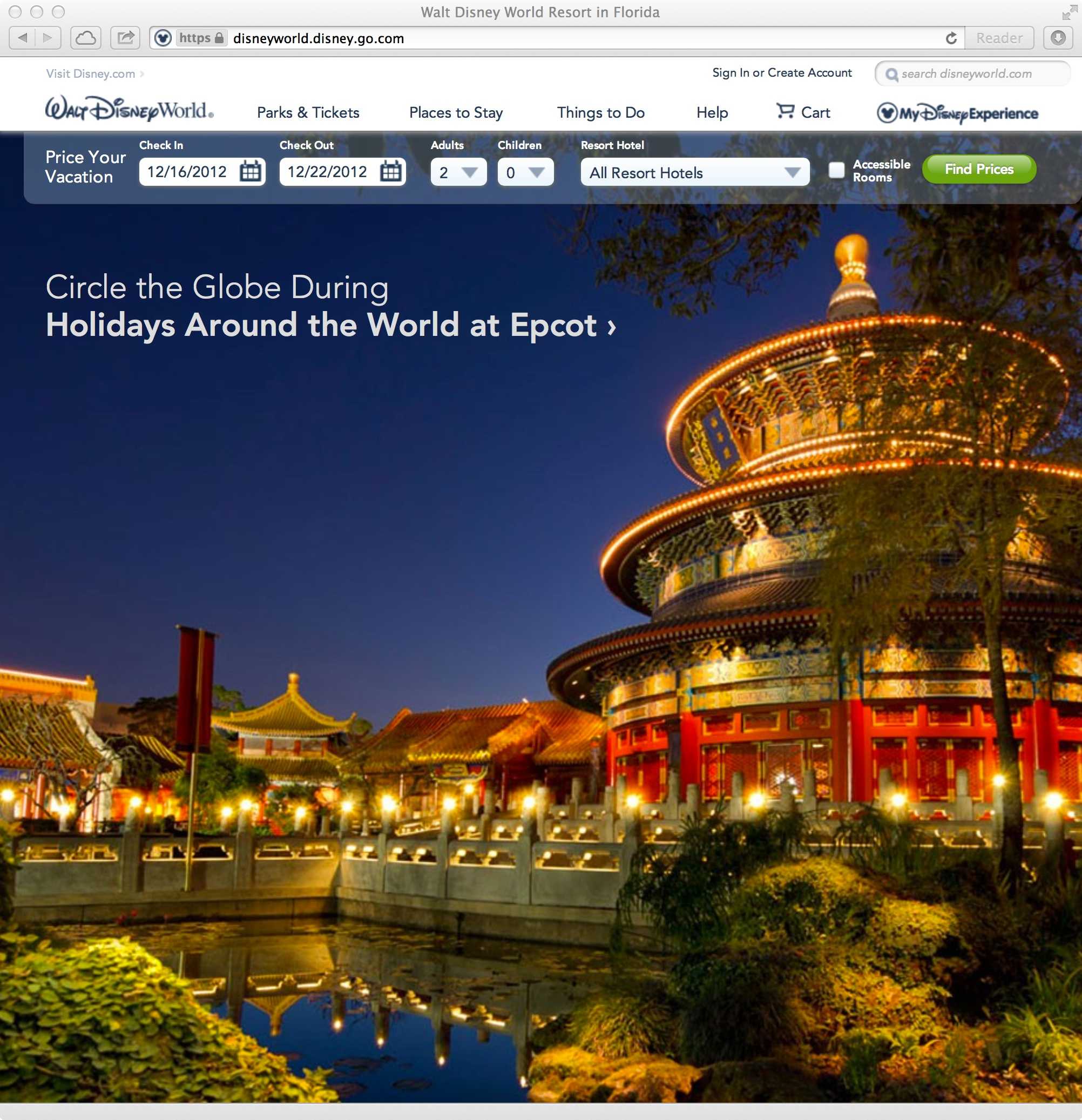Open the Parks & Tickets menu
The height and width of the screenshot is (1120, 1082).
pos(308,112)
